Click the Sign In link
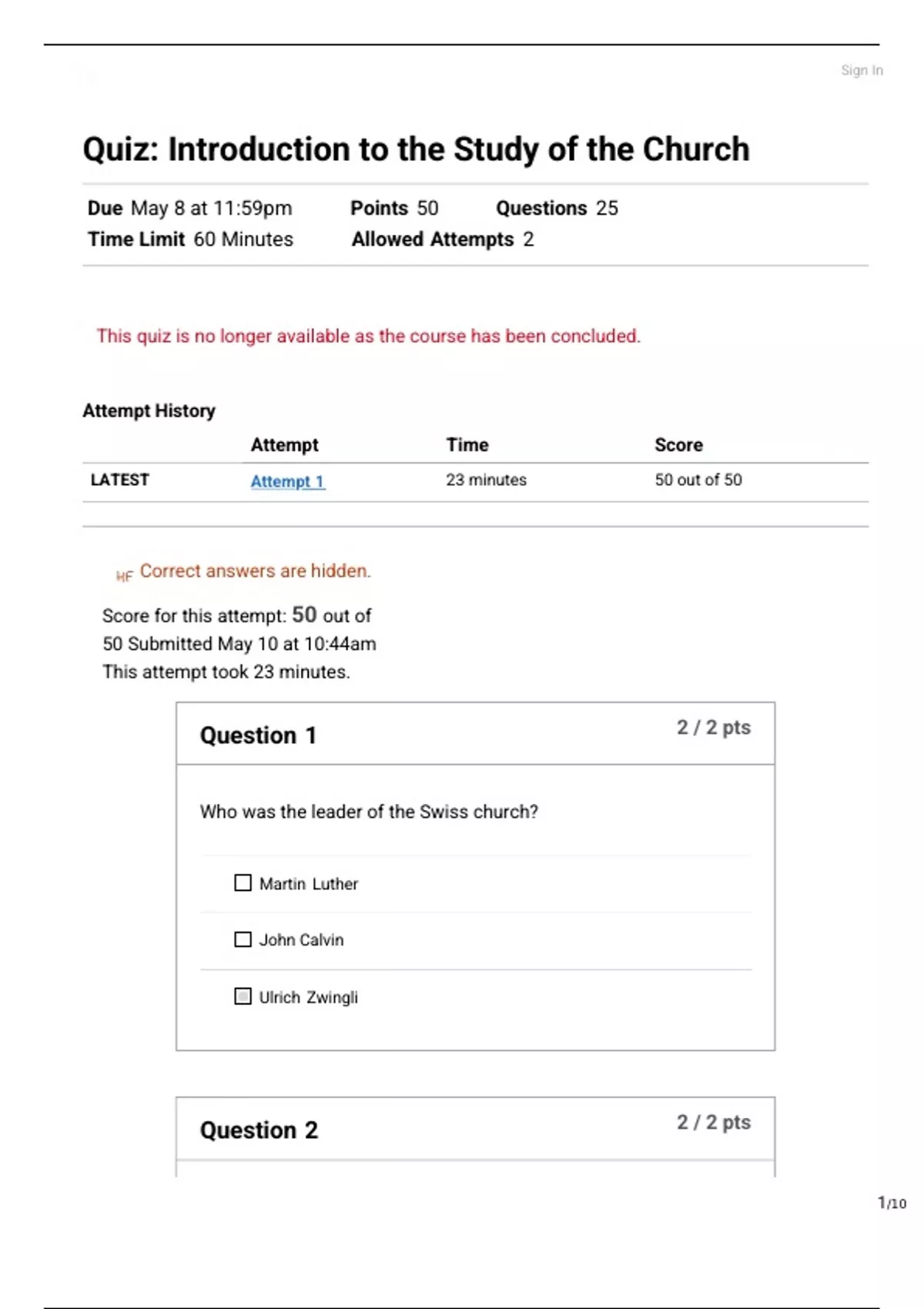This screenshot has width=924, height=1309. click(861, 70)
